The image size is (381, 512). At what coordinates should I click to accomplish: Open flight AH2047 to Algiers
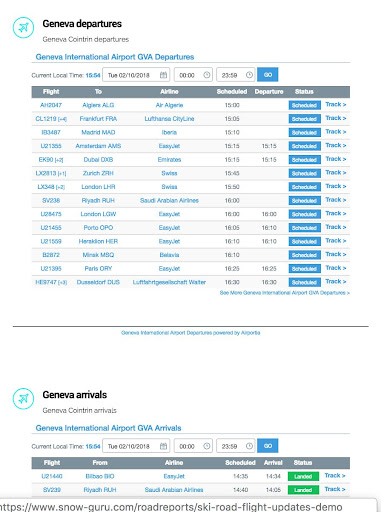[51, 105]
